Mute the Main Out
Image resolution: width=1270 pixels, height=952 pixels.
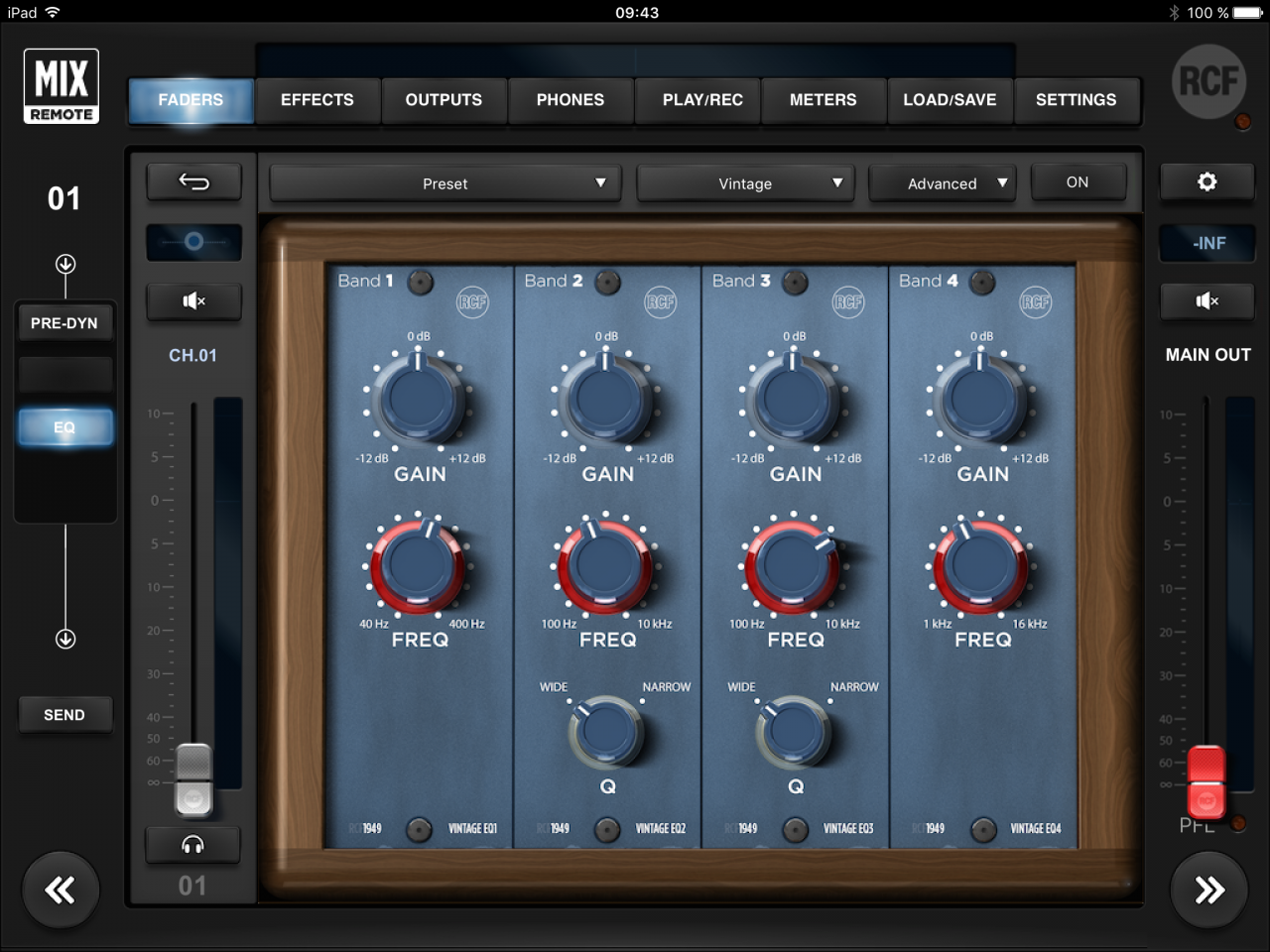click(x=1207, y=301)
